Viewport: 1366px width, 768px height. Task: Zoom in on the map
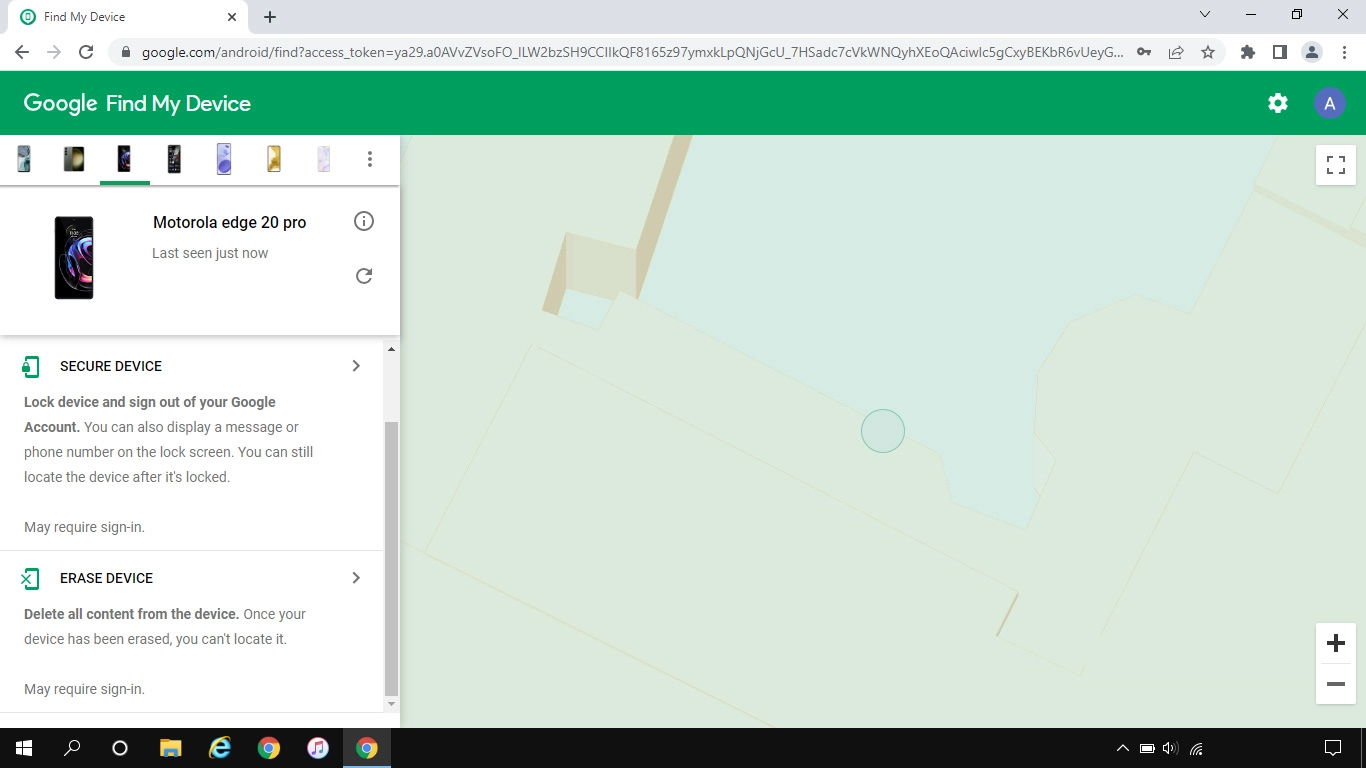coord(1335,643)
